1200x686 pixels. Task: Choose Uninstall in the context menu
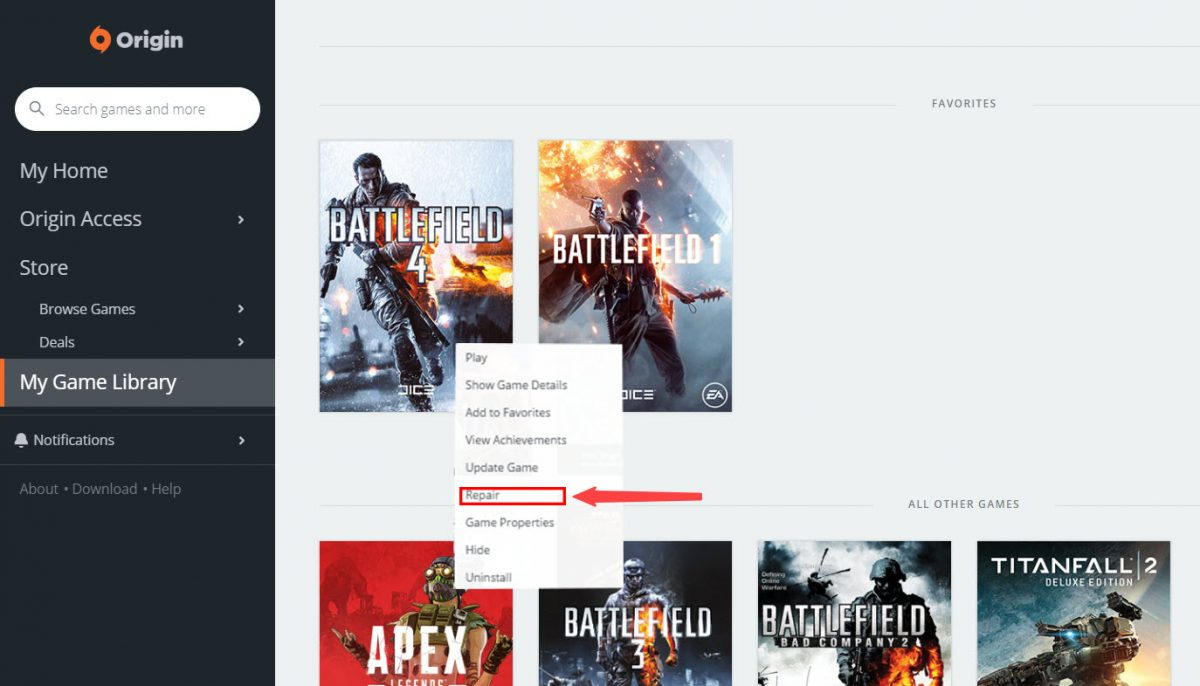pos(489,577)
